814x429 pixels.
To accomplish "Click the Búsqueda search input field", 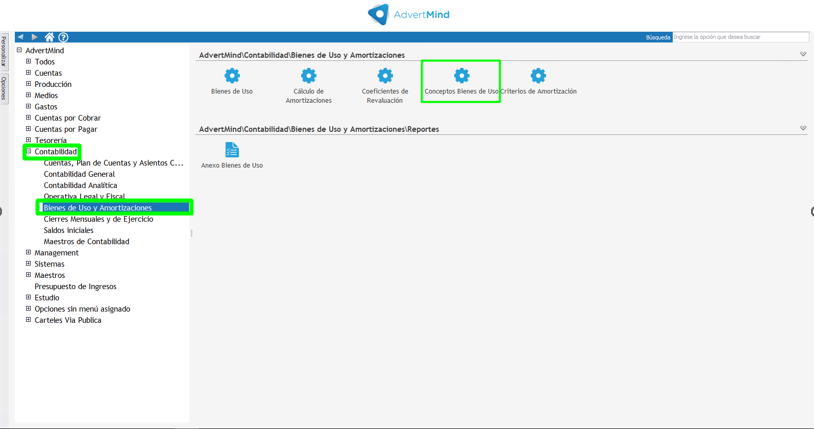I will point(740,37).
